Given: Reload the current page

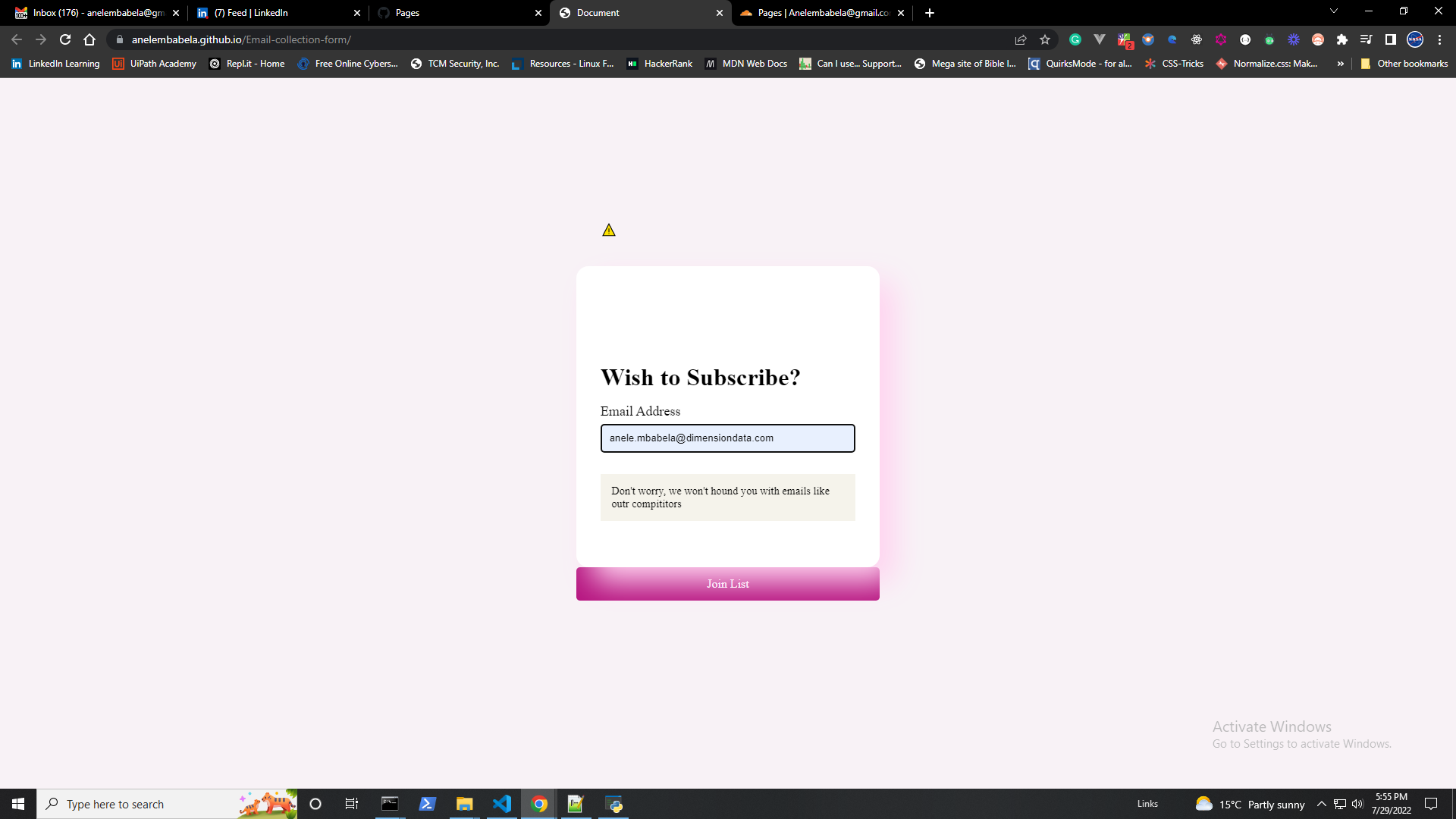Looking at the screenshot, I should (65, 39).
